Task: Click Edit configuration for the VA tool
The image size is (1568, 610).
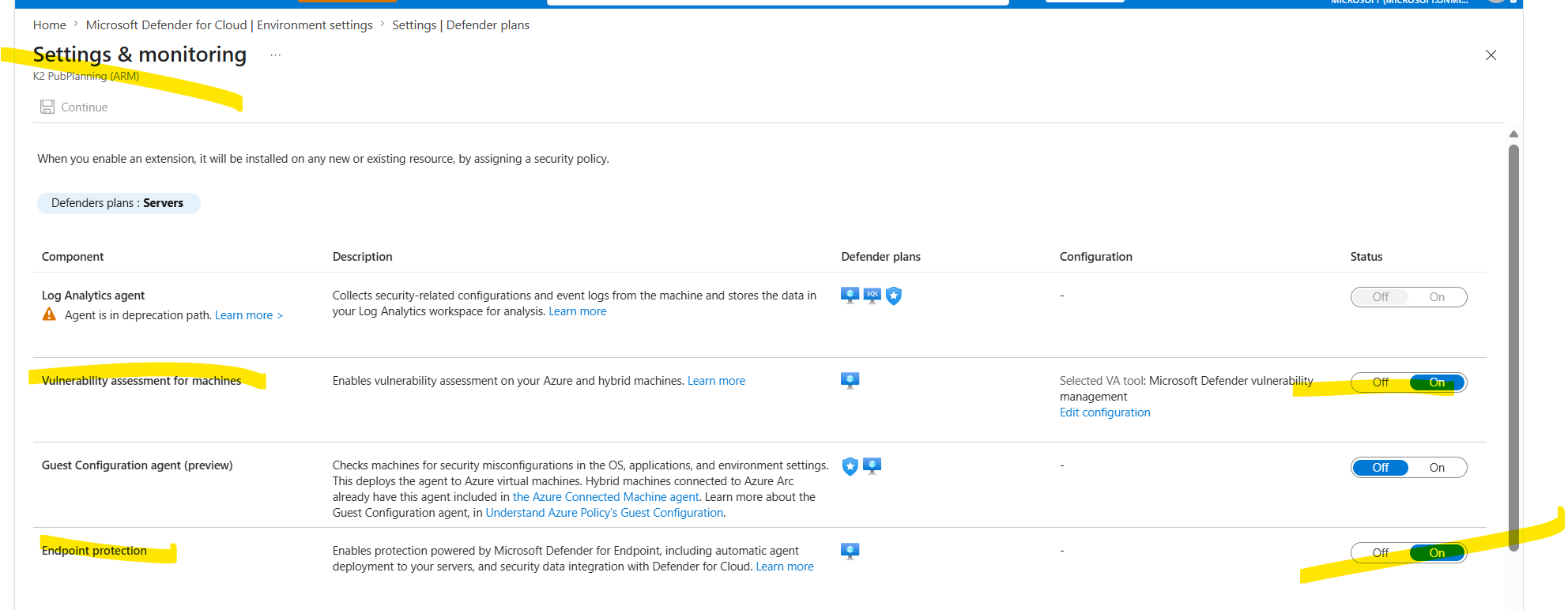Action: (1105, 412)
